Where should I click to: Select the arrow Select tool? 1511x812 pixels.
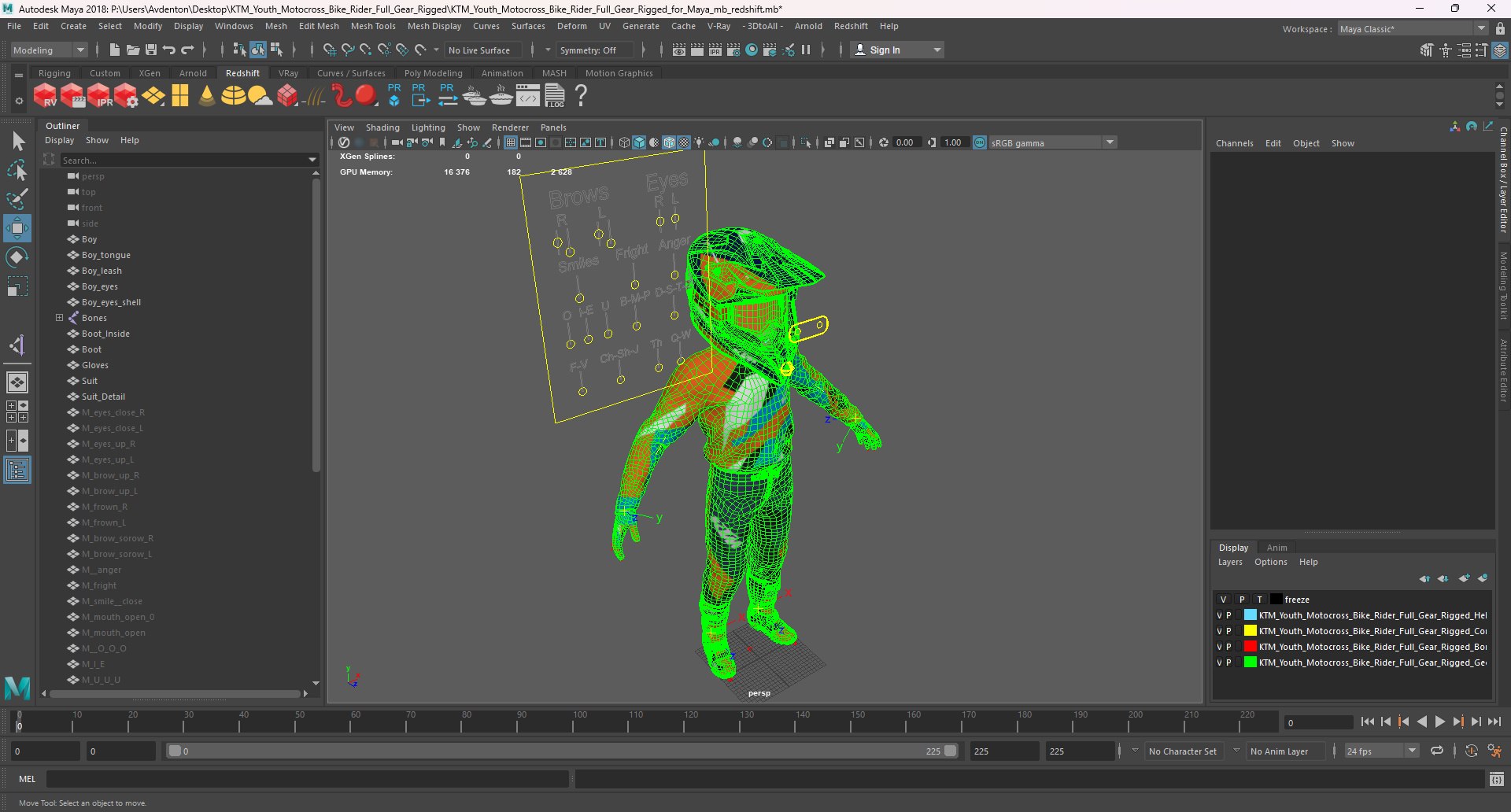pos(17,142)
